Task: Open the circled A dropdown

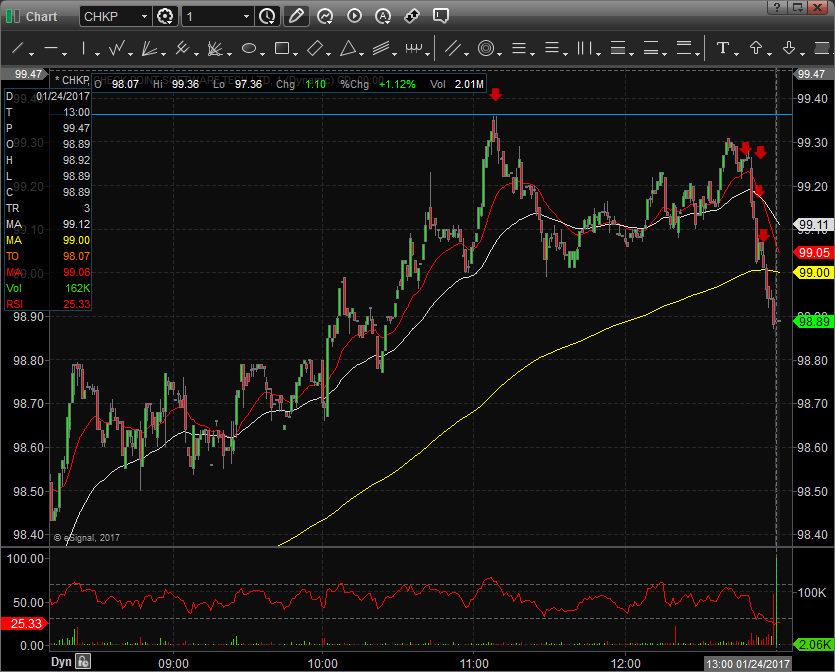Action: pos(383,17)
